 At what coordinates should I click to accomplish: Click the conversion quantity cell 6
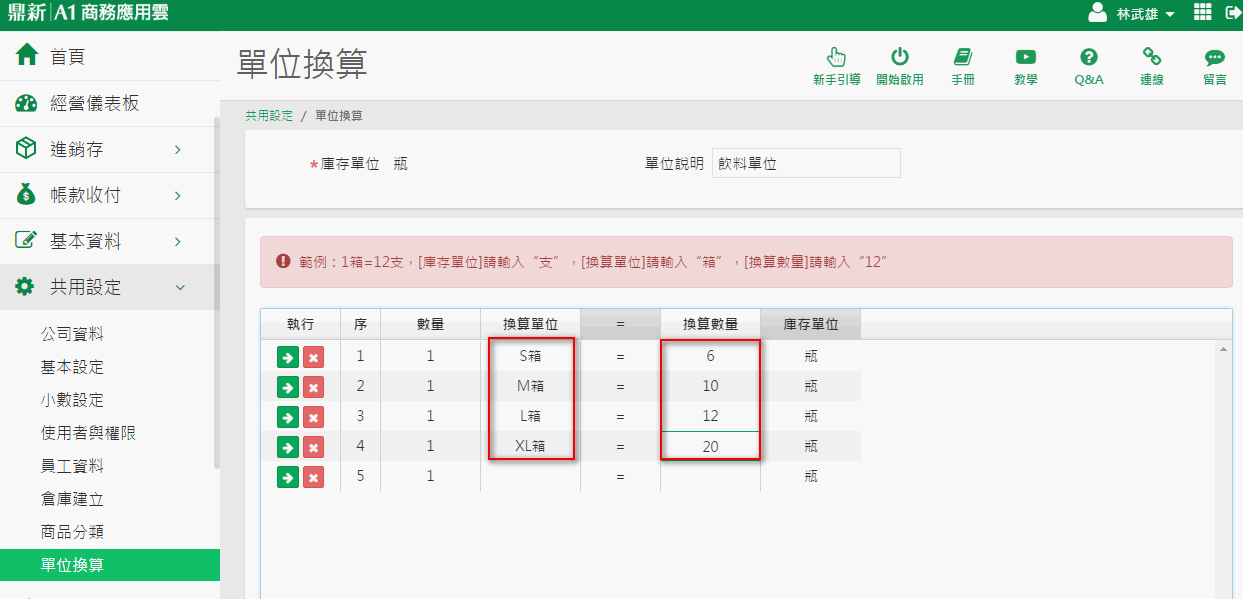tap(710, 356)
